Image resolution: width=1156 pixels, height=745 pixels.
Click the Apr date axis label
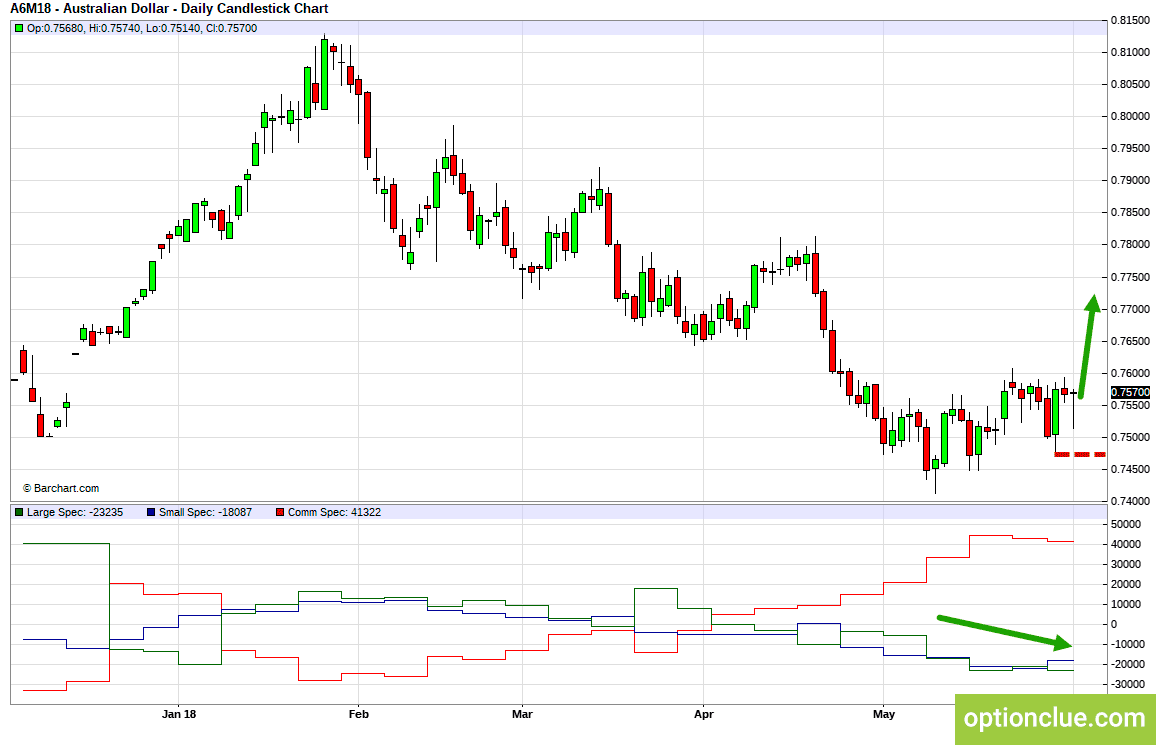703,714
